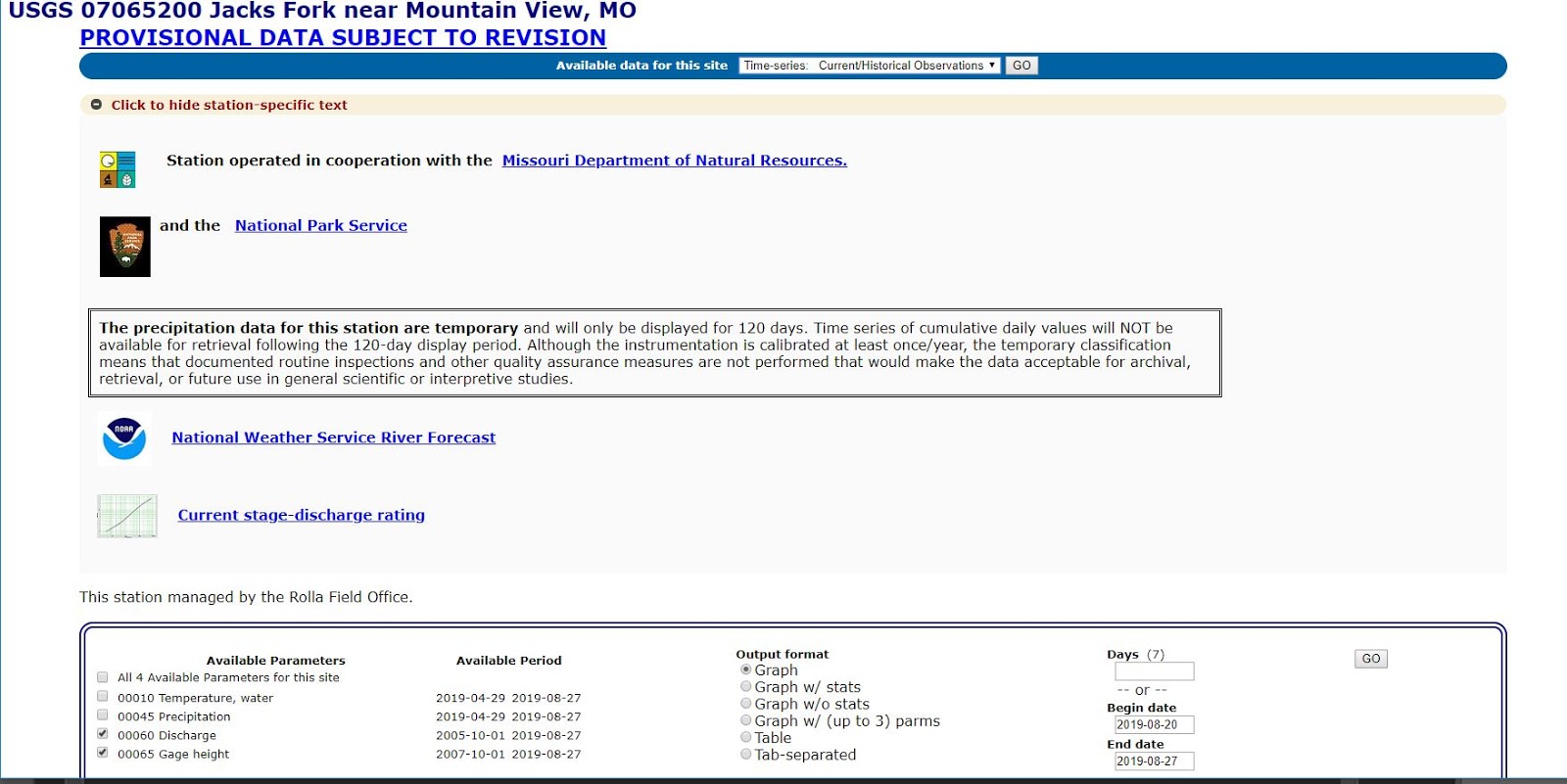Select Graph w/o stats radio button

click(x=746, y=704)
